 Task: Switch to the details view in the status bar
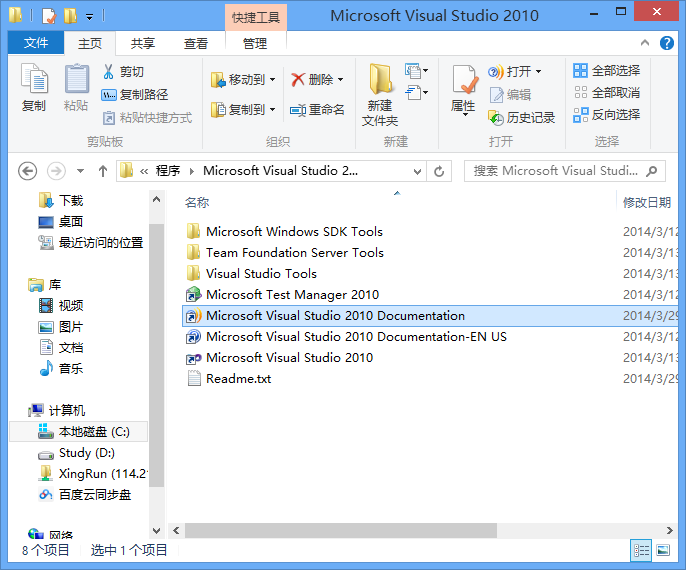pyautogui.click(x=641, y=550)
